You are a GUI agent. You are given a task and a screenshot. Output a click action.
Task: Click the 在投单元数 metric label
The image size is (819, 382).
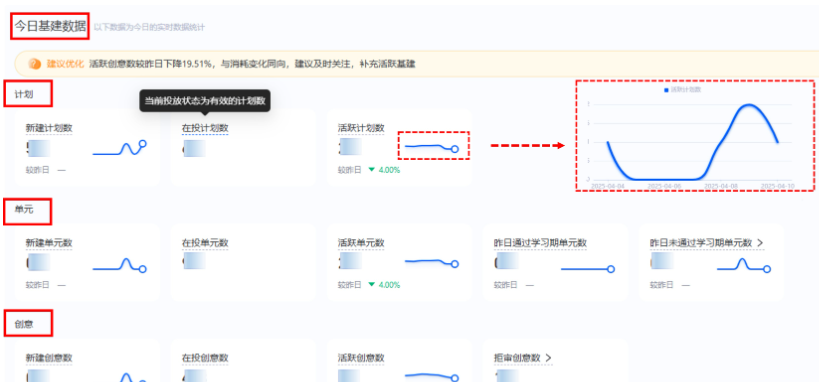tap(205, 243)
